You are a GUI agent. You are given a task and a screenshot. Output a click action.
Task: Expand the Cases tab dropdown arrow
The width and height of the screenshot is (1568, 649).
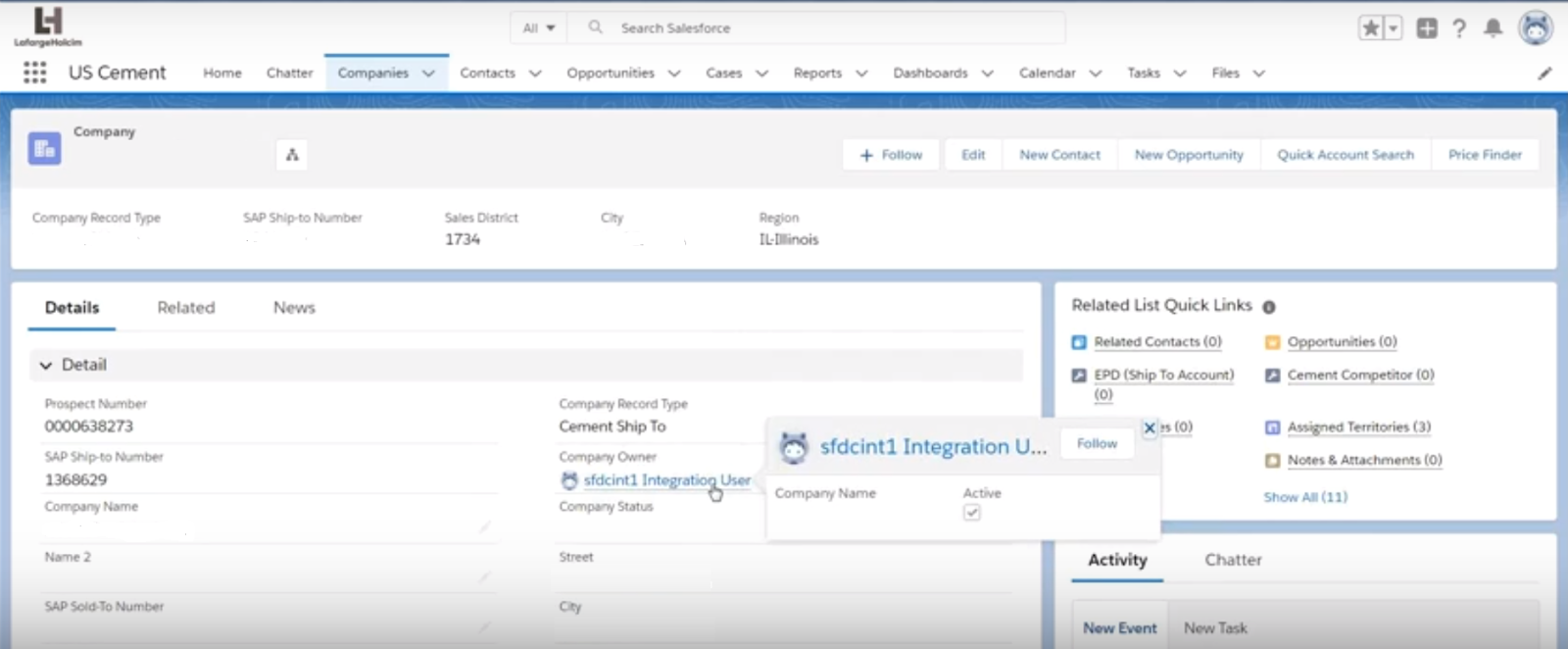pyautogui.click(x=761, y=74)
